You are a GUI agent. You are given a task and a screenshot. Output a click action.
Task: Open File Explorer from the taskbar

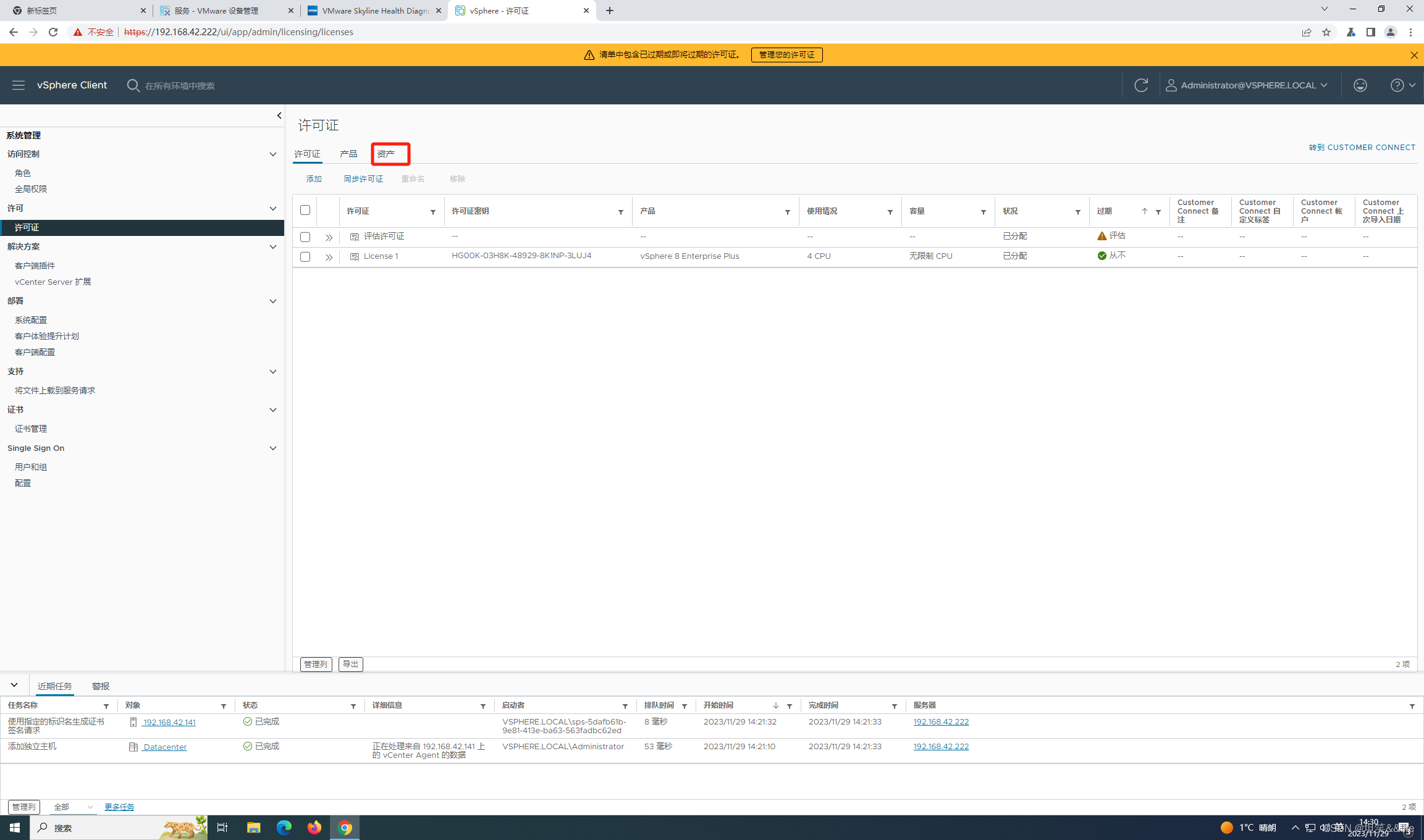pos(253,828)
